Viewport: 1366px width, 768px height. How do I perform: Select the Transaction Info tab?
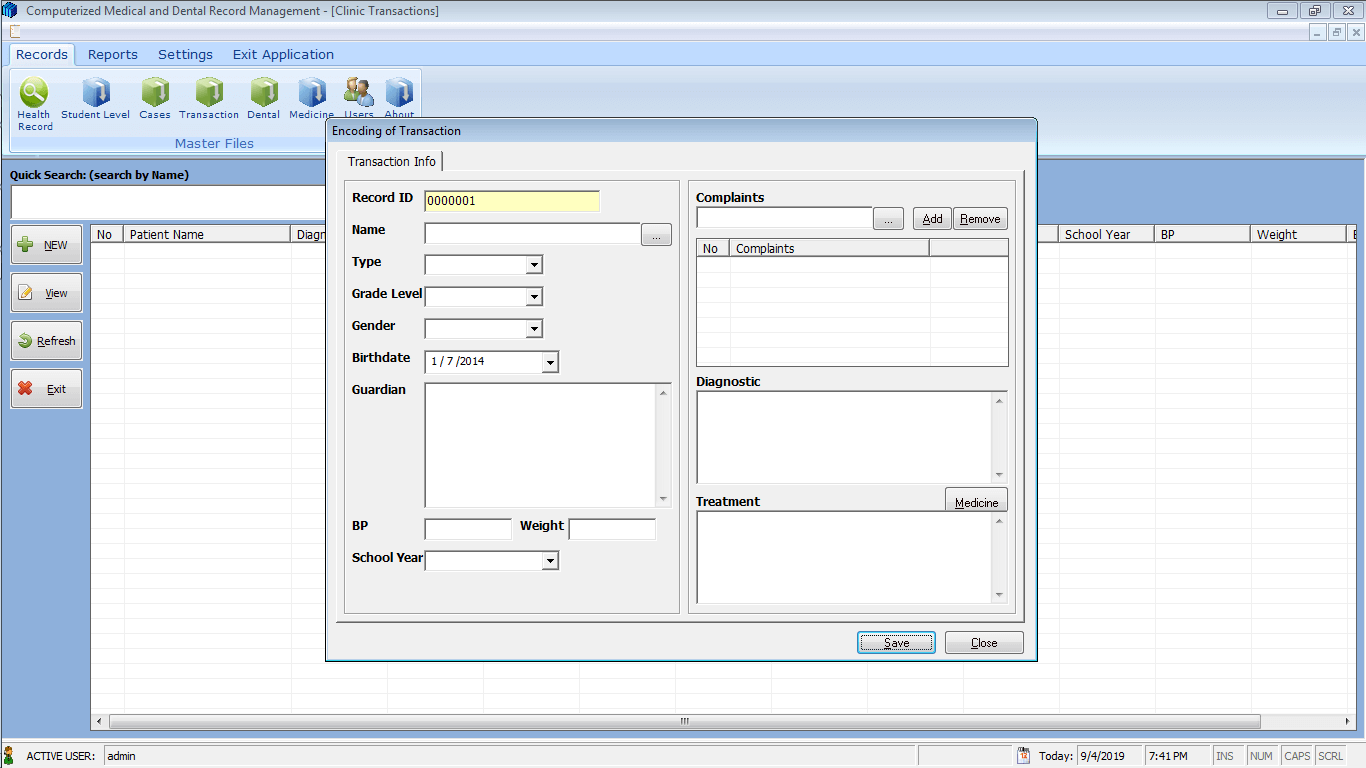tap(392, 161)
